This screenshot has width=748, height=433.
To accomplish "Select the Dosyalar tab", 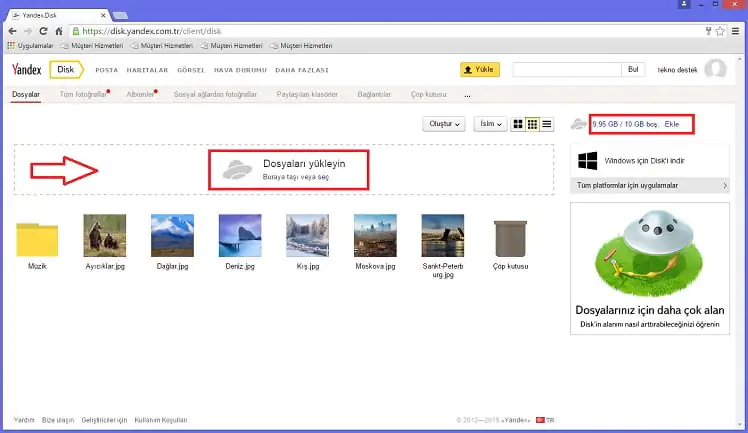I will click(26, 94).
